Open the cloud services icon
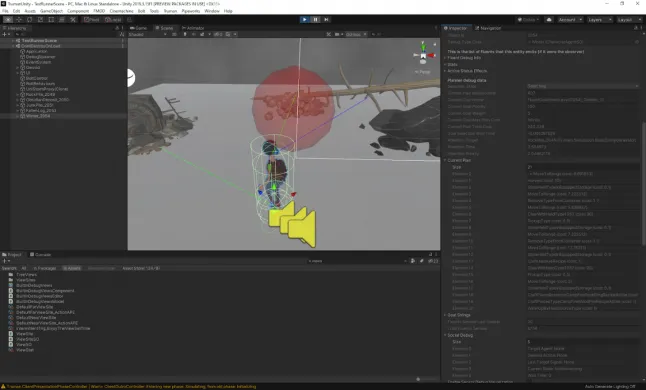 tap(549, 19)
